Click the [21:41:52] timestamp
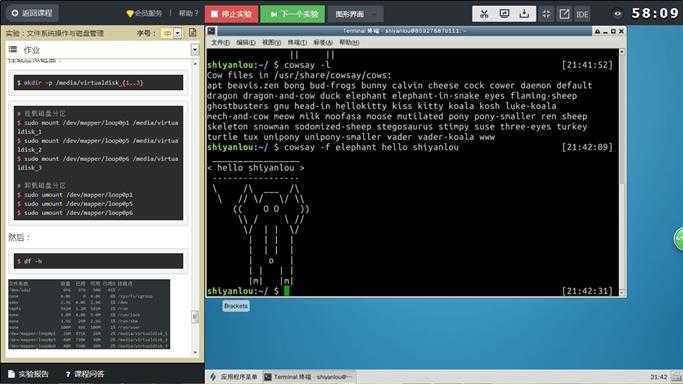The width and height of the screenshot is (683, 384). 587,65
